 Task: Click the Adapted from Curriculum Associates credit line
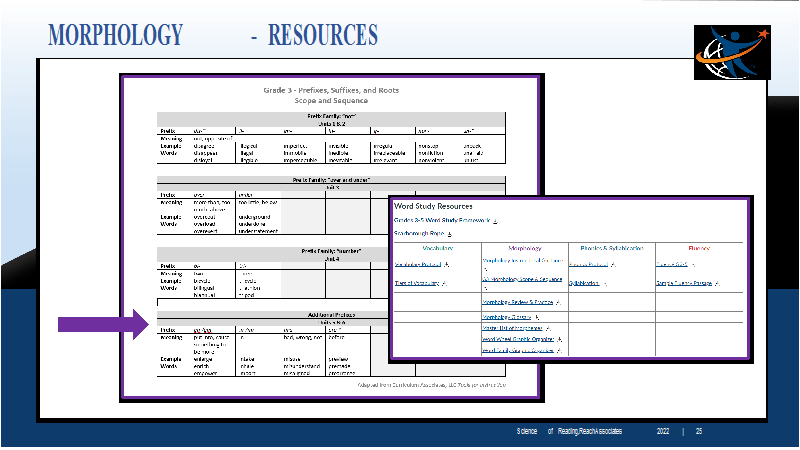(x=432, y=385)
